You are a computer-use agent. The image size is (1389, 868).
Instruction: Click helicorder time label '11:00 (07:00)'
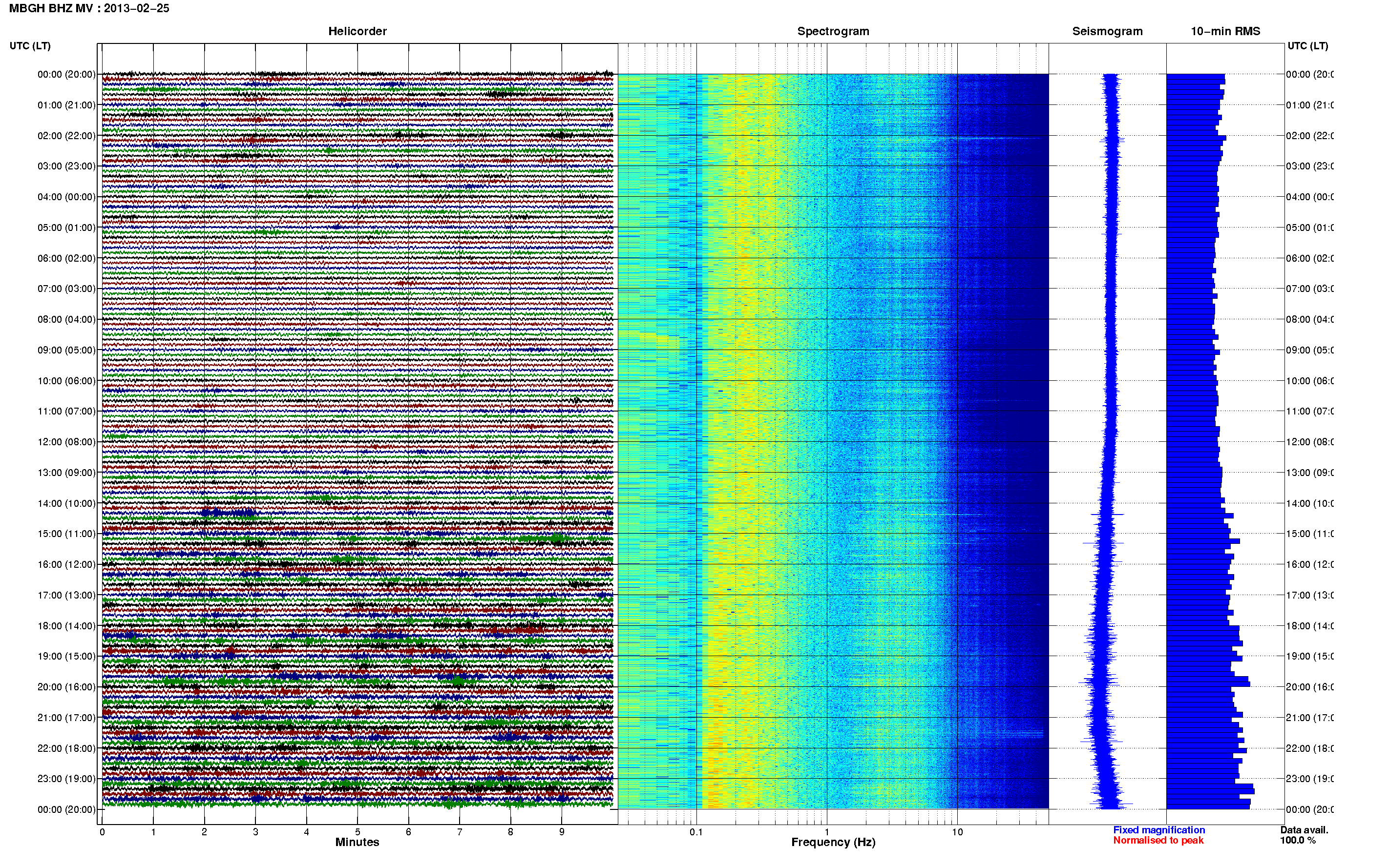(66, 411)
